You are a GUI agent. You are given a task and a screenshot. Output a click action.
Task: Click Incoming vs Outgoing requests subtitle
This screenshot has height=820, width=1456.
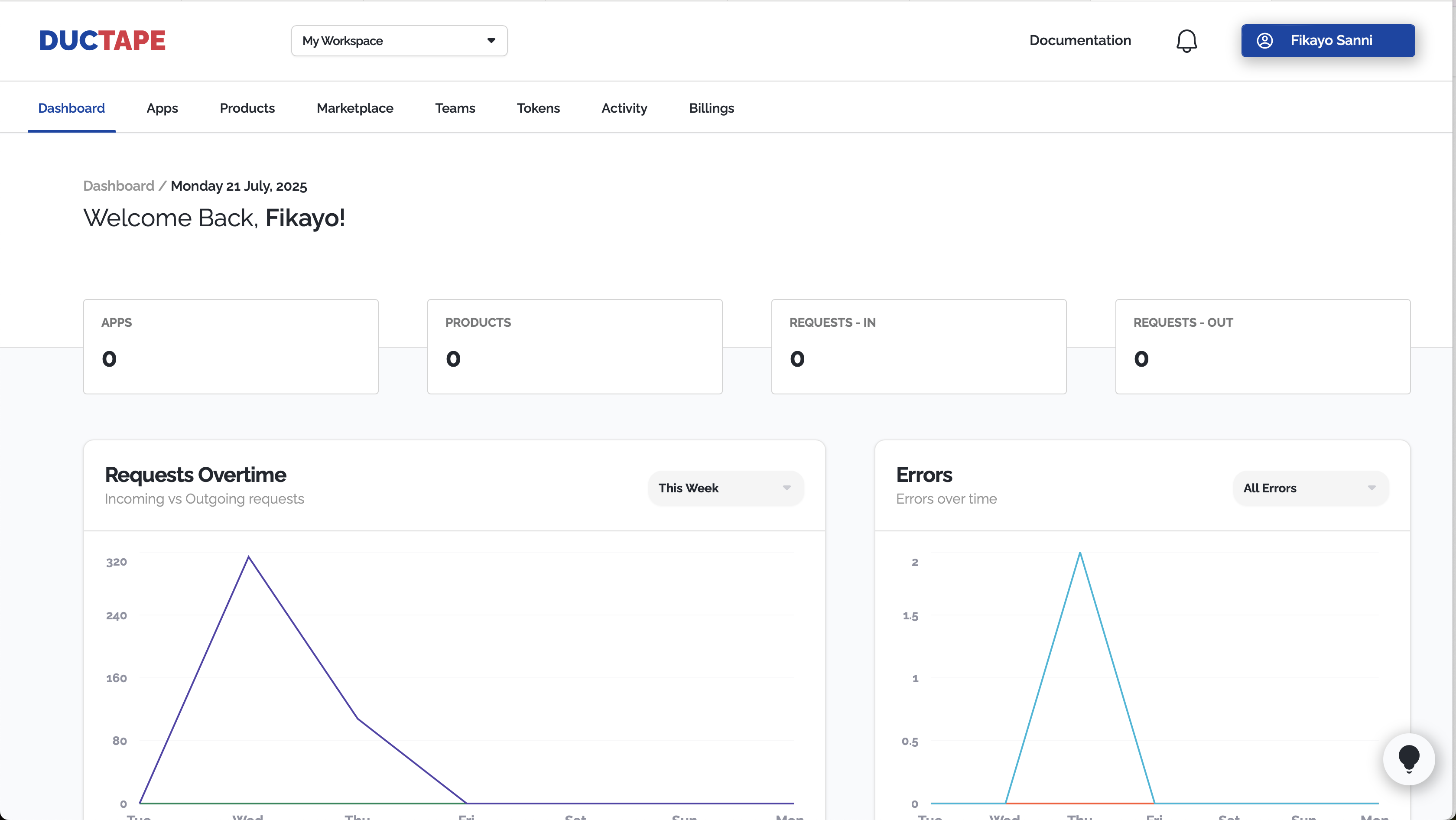coord(204,498)
